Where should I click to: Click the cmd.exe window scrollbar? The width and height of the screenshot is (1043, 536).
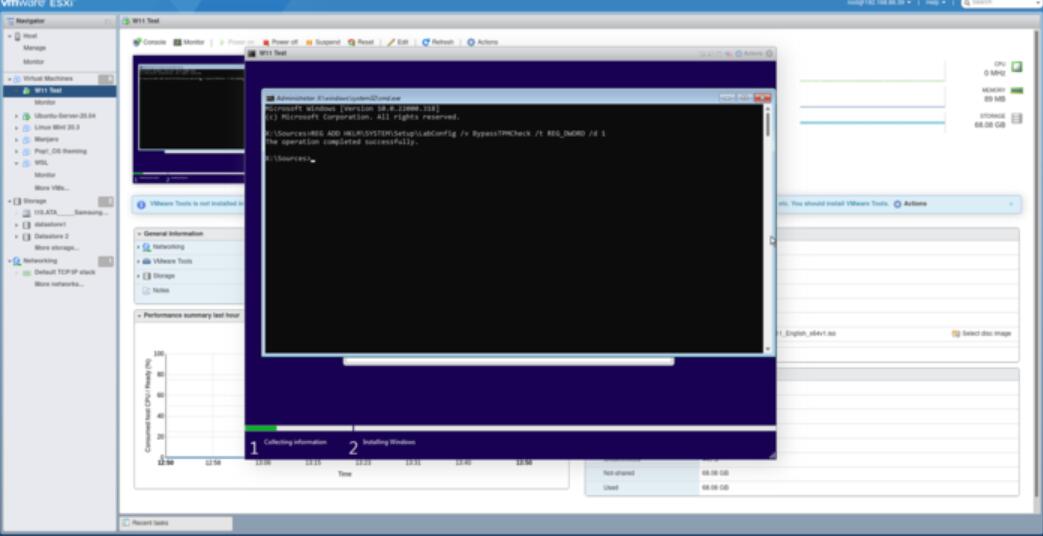[x=768, y=228]
